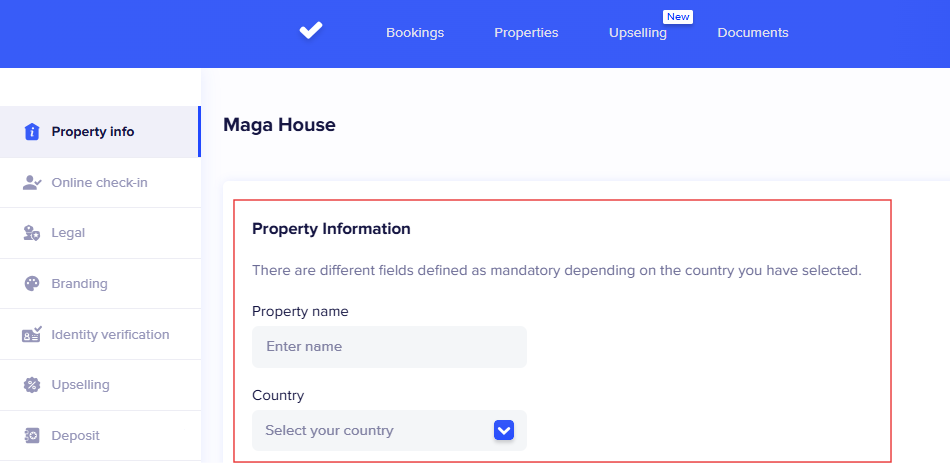Click the Online check-in person icon
950x463 pixels.
pos(31,183)
